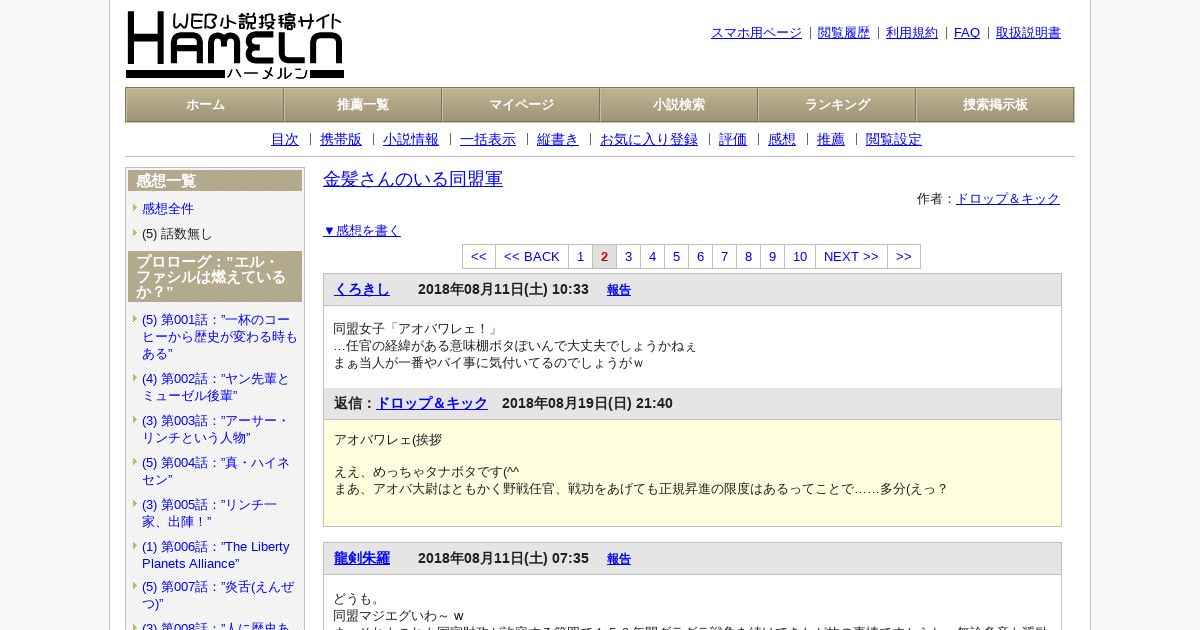Open 一括表示 sub-menu link

pos(488,139)
